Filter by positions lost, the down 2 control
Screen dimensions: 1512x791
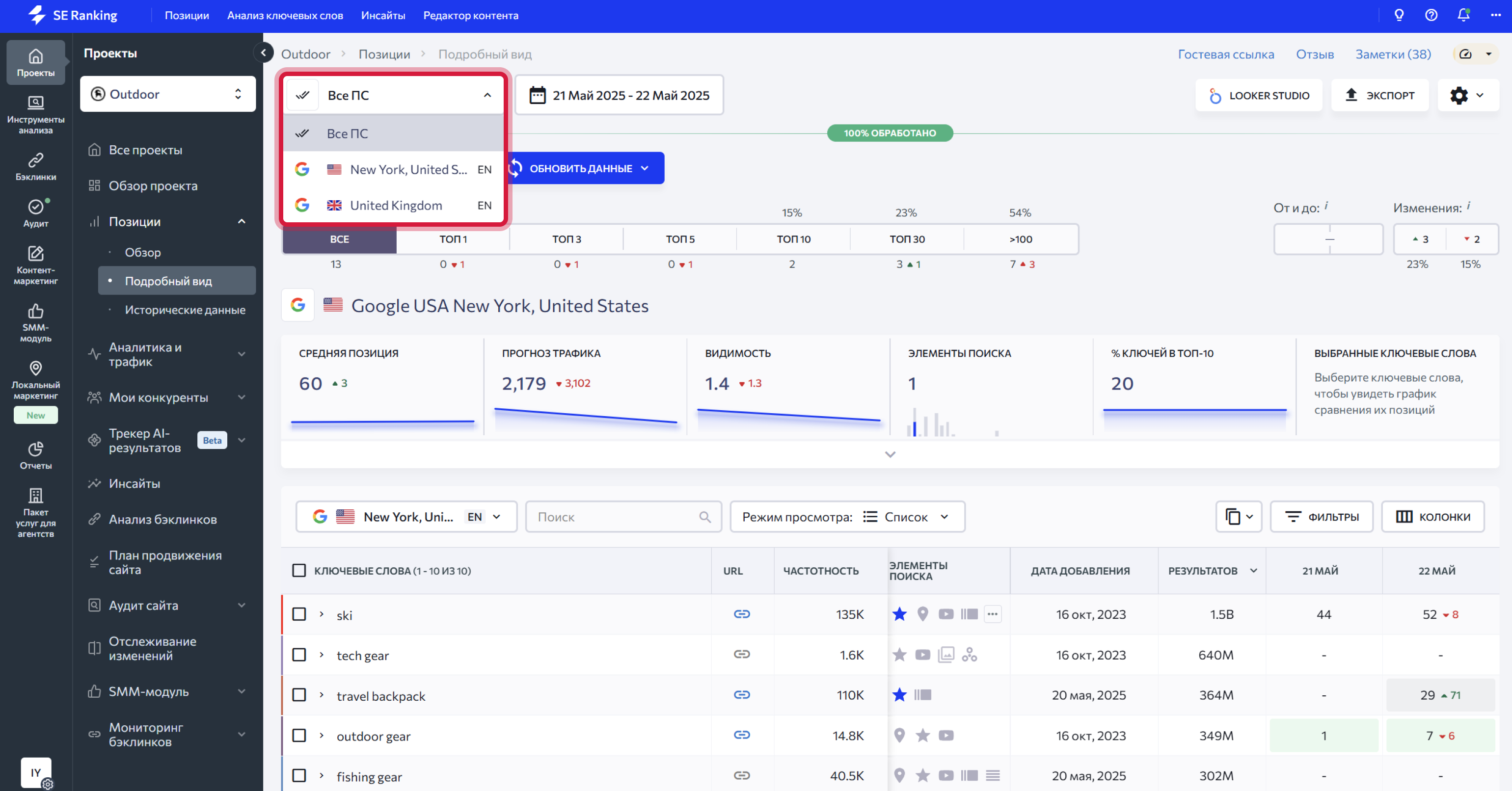coord(1472,239)
